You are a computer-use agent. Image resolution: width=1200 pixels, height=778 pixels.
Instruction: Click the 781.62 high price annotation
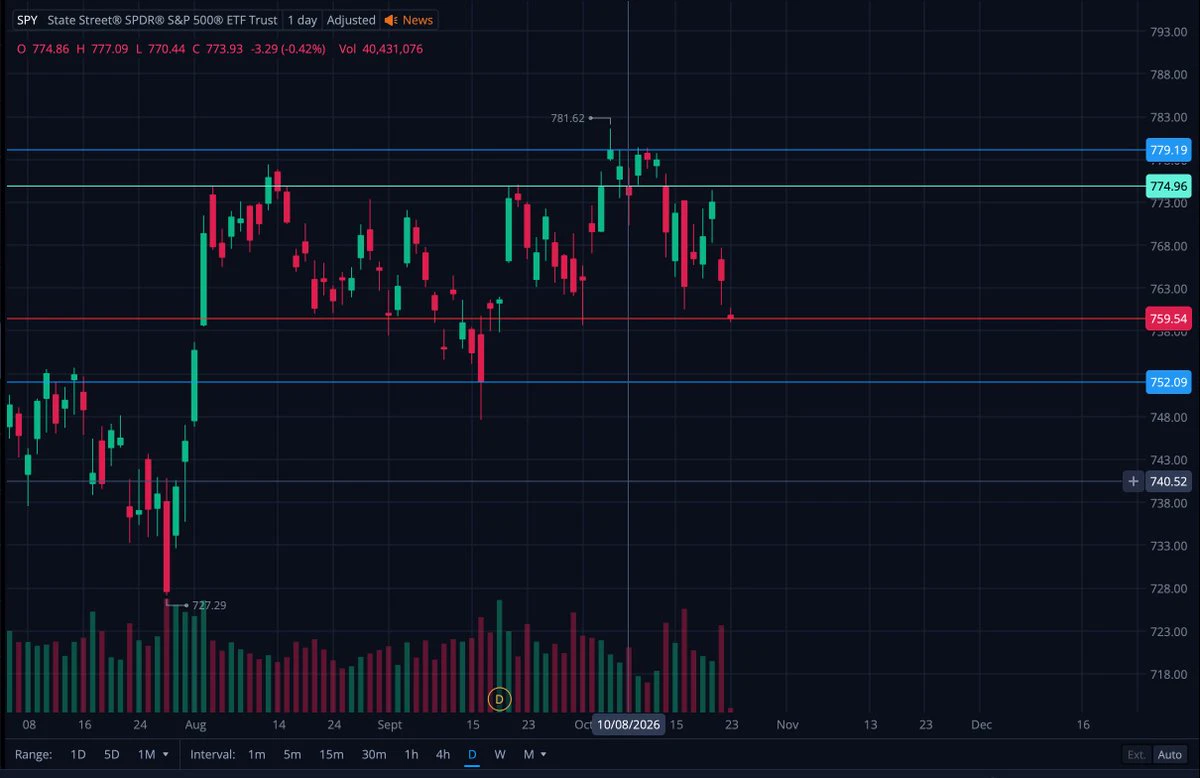[x=567, y=118]
